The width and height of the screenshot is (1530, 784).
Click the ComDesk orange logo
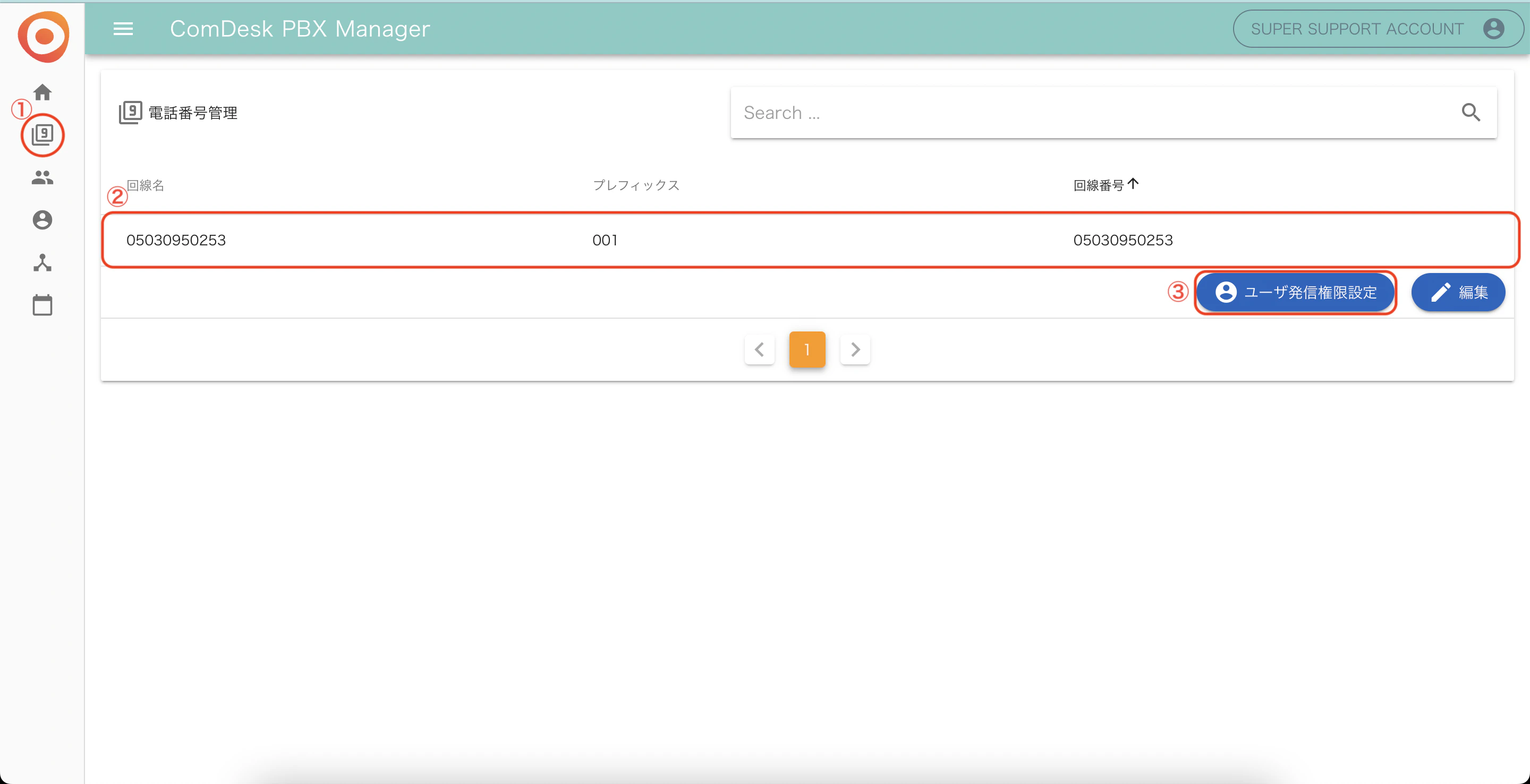[x=44, y=37]
